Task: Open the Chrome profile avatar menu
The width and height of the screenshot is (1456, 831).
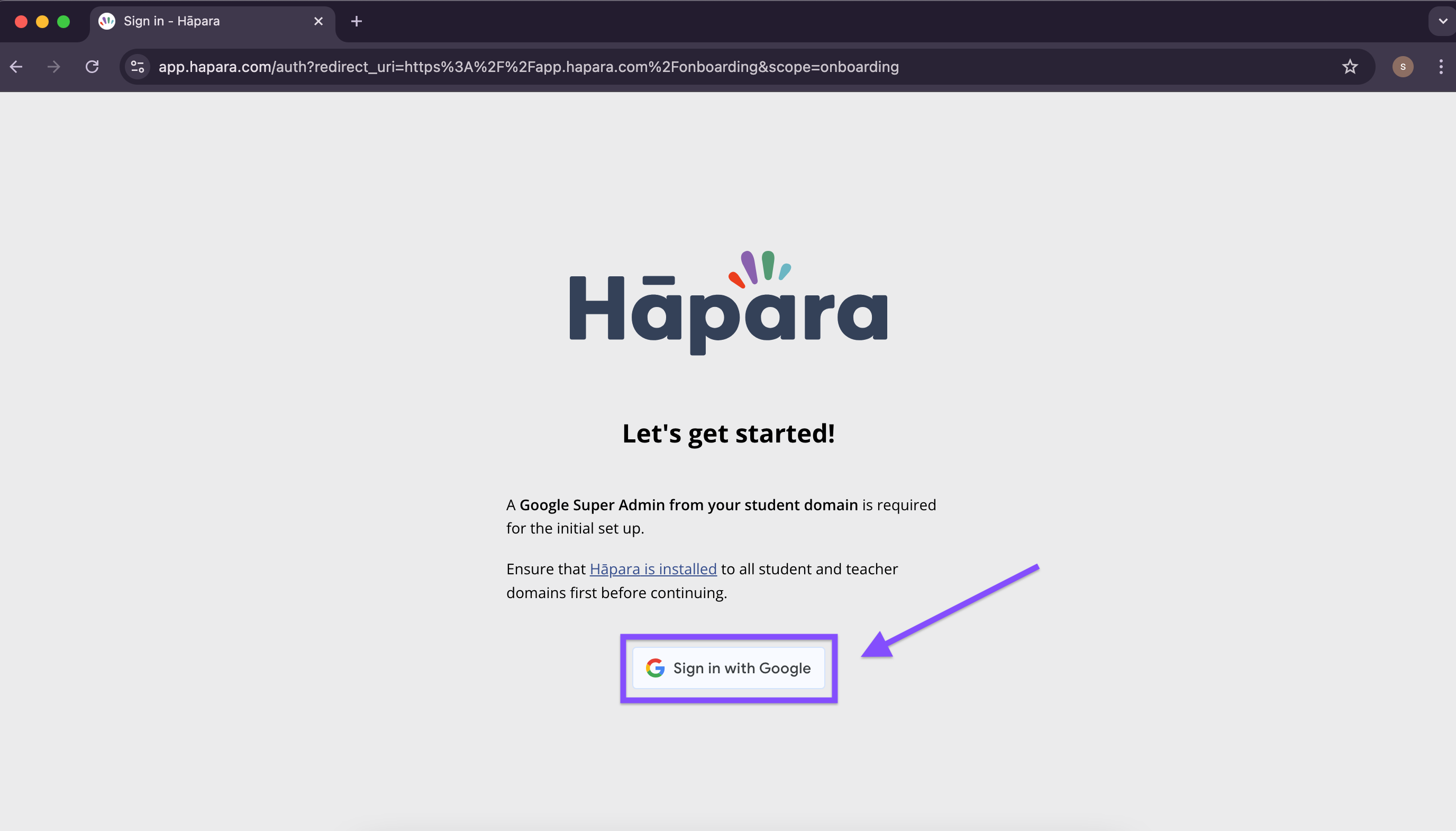Action: pyautogui.click(x=1403, y=67)
